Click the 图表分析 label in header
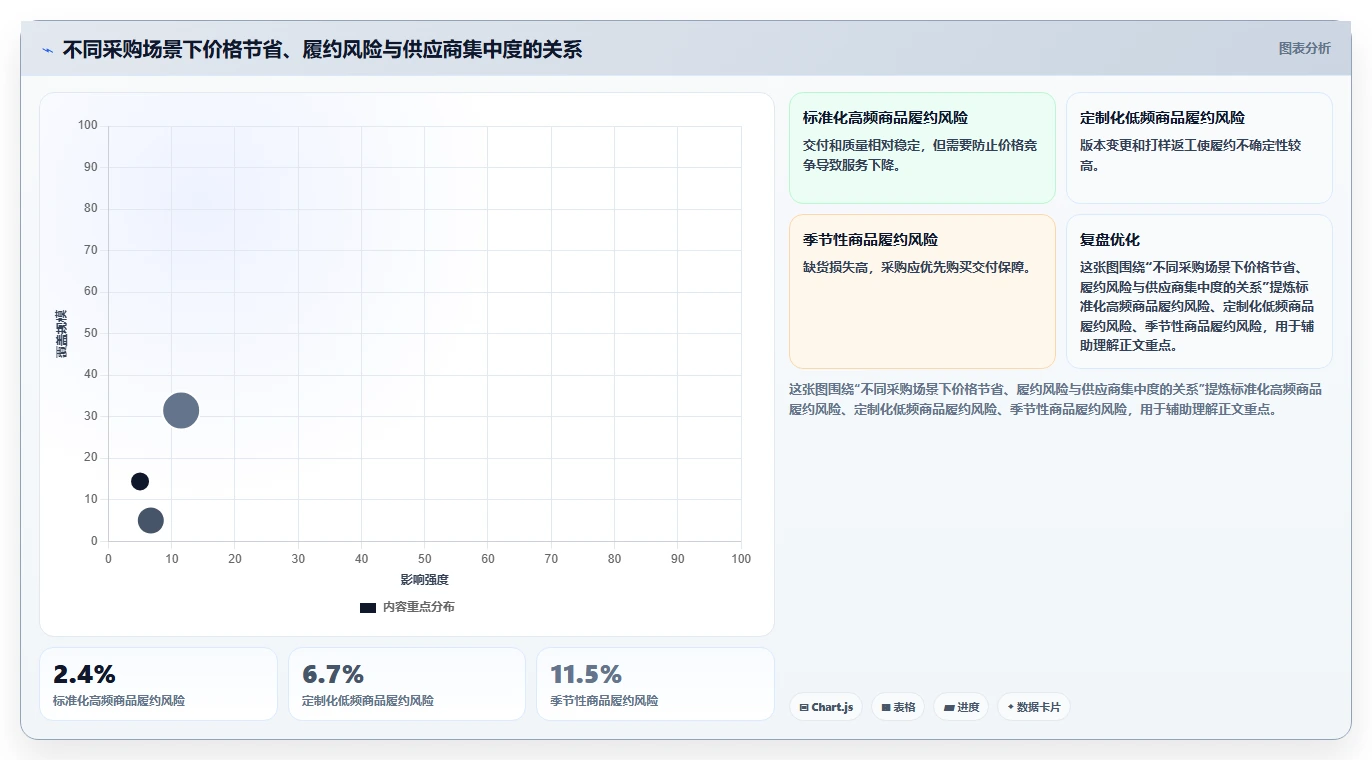The image size is (1372, 760). [1304, 48]
